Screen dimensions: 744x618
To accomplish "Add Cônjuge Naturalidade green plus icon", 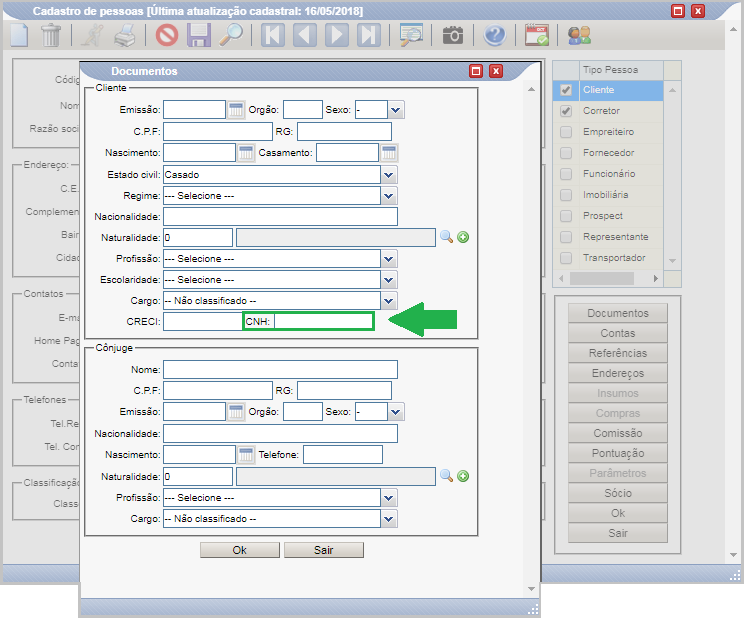I will coord(463,476).
